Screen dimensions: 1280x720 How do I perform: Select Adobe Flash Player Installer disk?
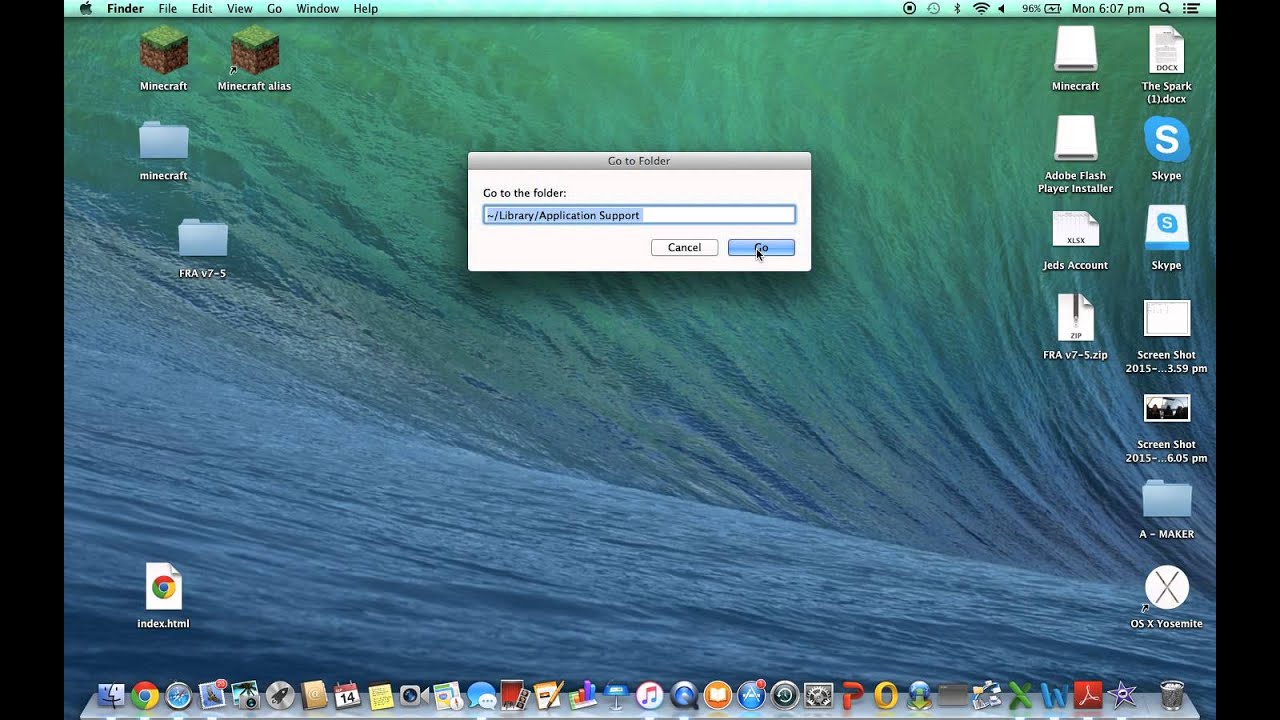[1075, 139]
